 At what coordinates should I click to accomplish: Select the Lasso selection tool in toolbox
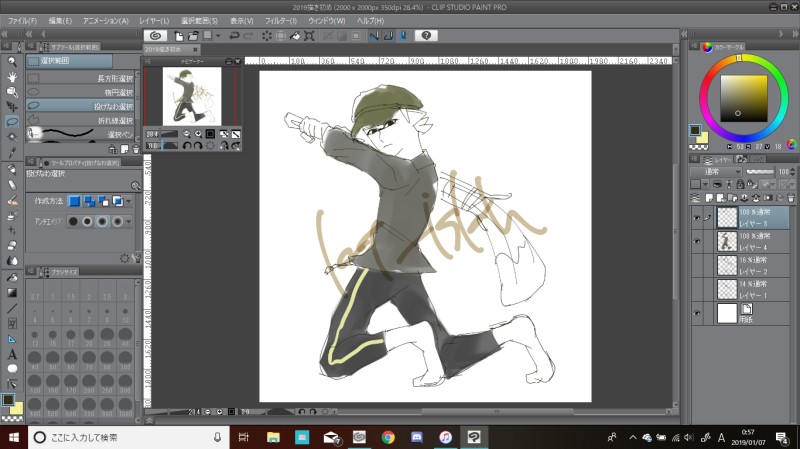coord(12,121)
